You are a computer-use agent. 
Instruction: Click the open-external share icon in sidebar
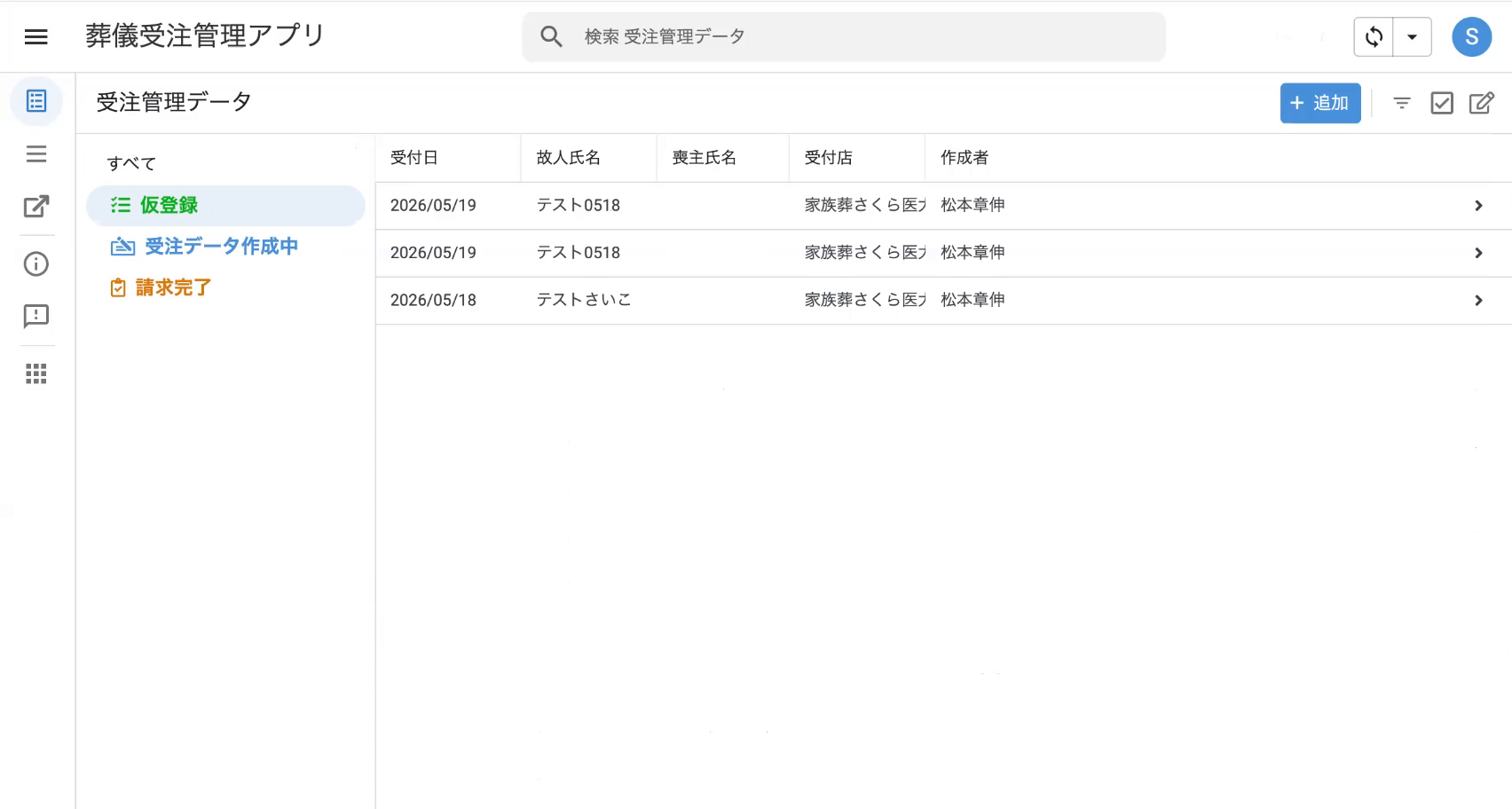(36, 206)
